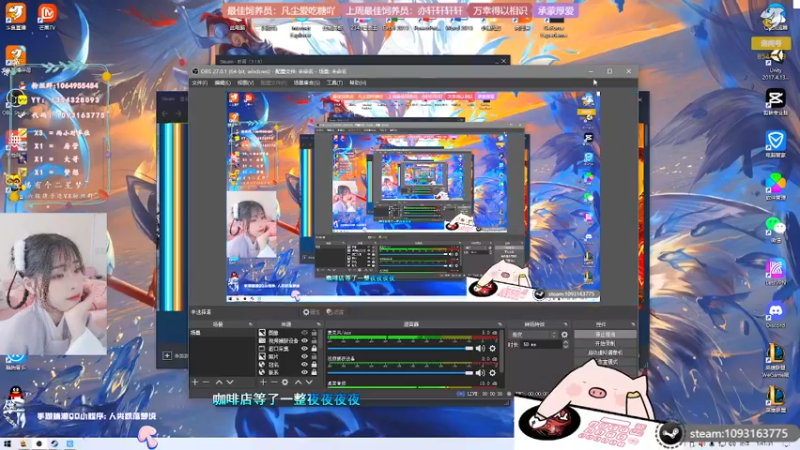Image resolution: width=800 pixels, height=450 pixels.
Task: Toggle visibility of the 图像 source
Action: [x=305, y=333]
